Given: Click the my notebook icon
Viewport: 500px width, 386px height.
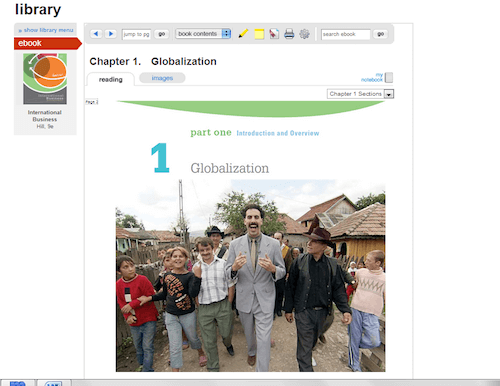Looking at the screenshot, I should coord(389,78).
